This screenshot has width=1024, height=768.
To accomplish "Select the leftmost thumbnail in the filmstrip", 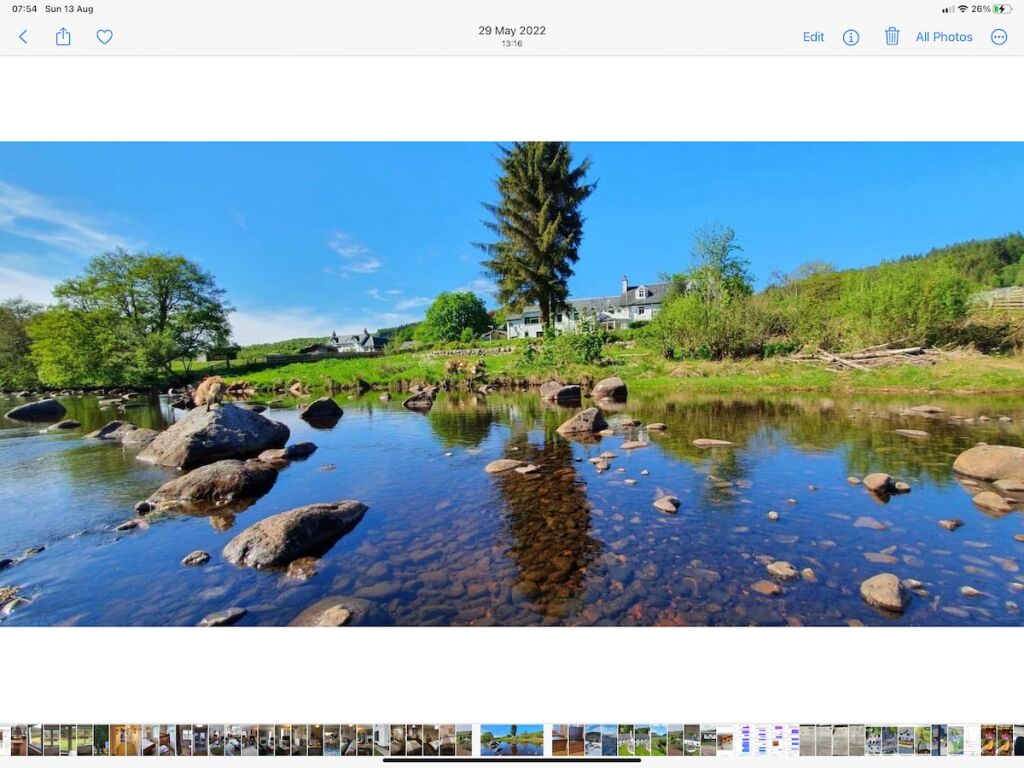I will point(4,740).
